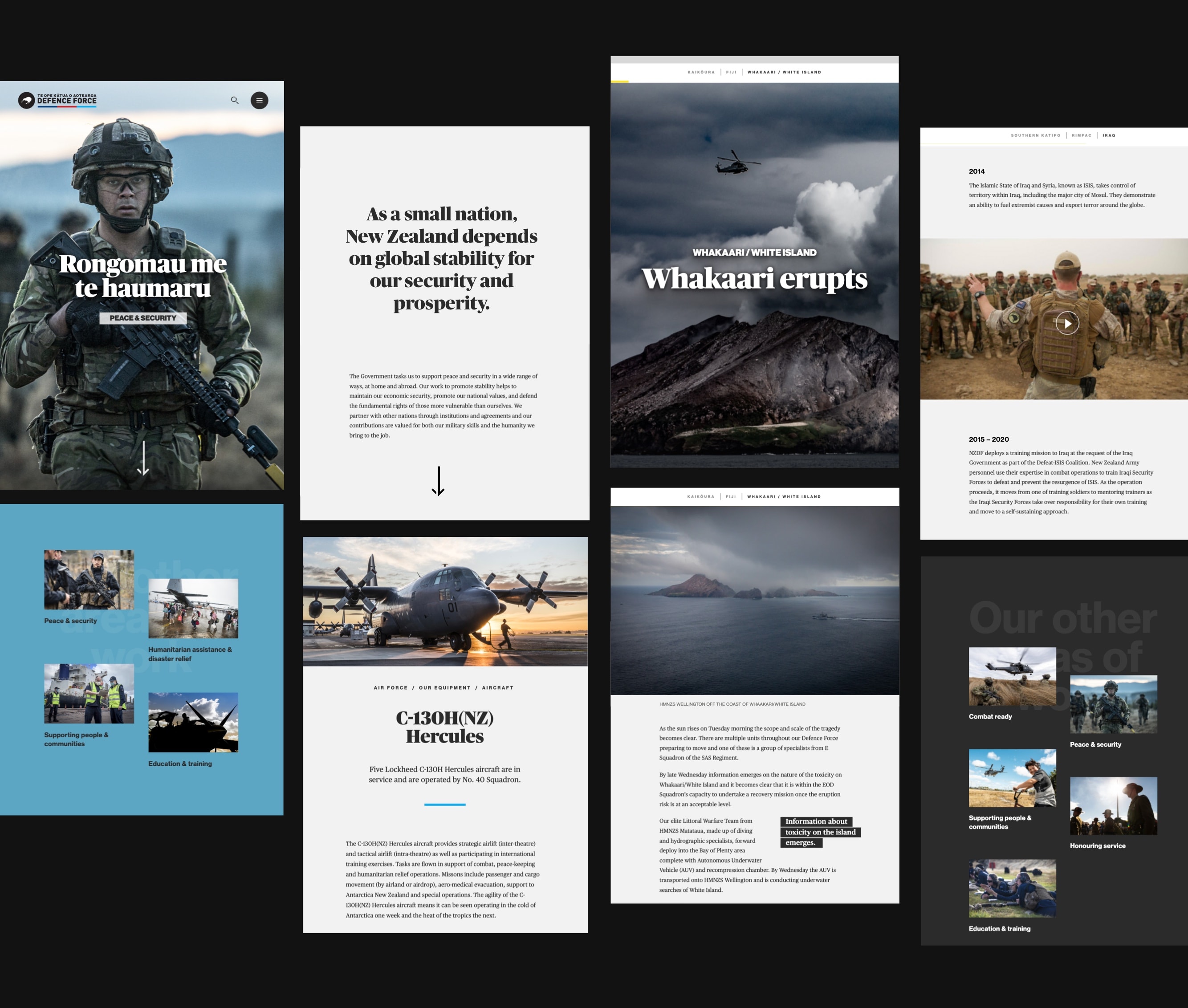Click the C-130H(NZ) Hercules heading
This screenshot has width=1188, height=1008.
coord(444,727)
